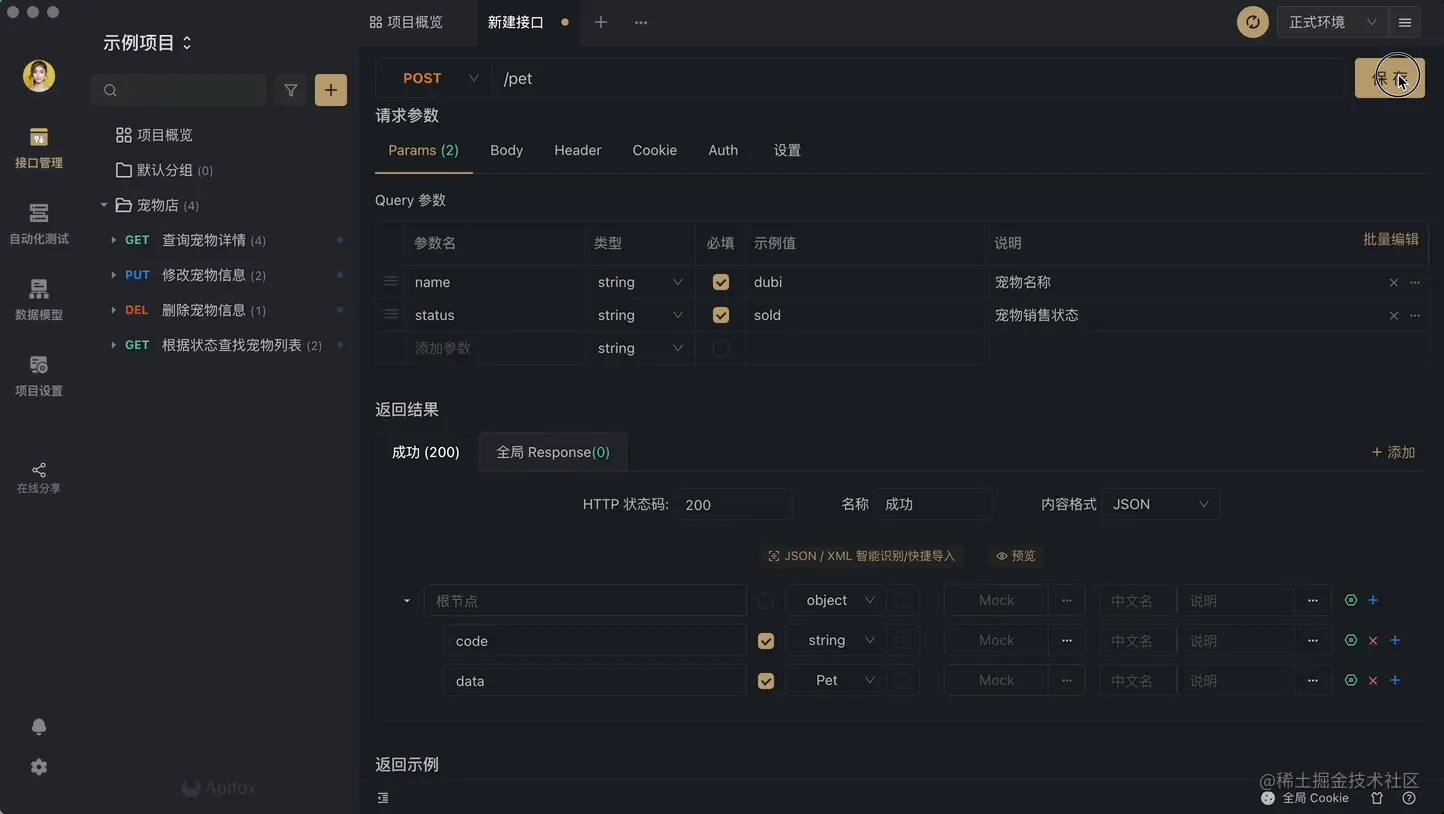Click + to add child node on data row
This screenshot has height=814, width=1444.
(x=1395, y=680)
